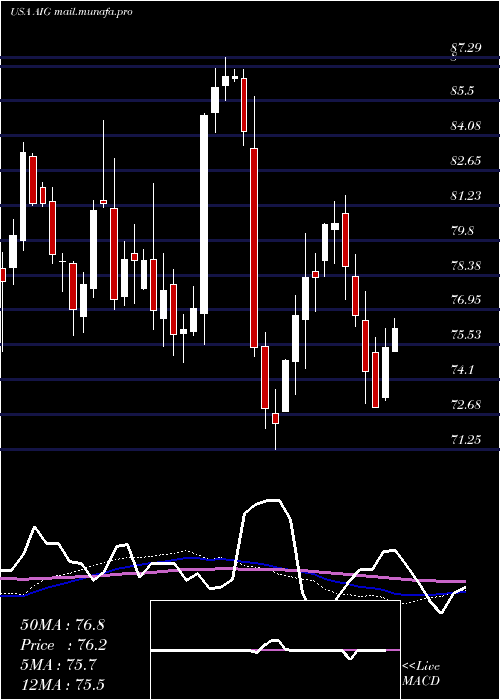Click the 'Price : 76.2' reading
The image size is (500, 700).
click(64, 645)
